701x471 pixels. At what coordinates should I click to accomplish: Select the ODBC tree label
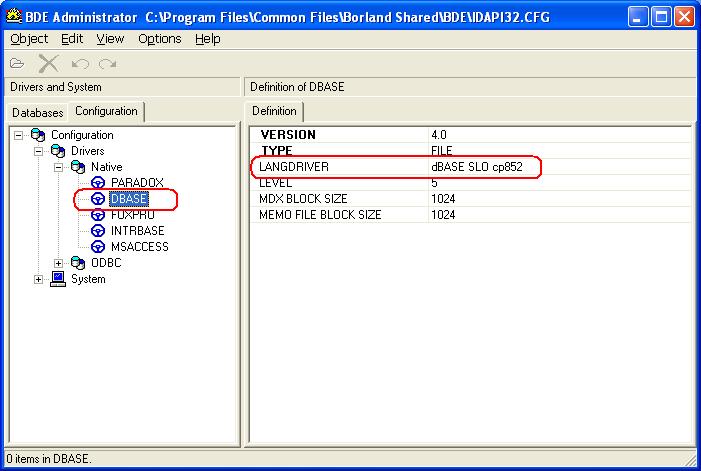click(106, 263)
